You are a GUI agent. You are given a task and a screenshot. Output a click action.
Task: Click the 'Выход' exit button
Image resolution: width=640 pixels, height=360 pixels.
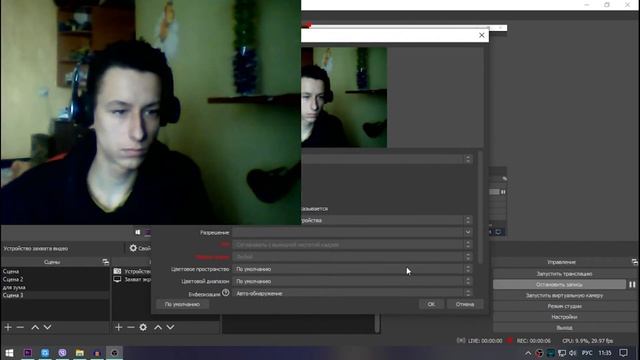pos(564,327)
